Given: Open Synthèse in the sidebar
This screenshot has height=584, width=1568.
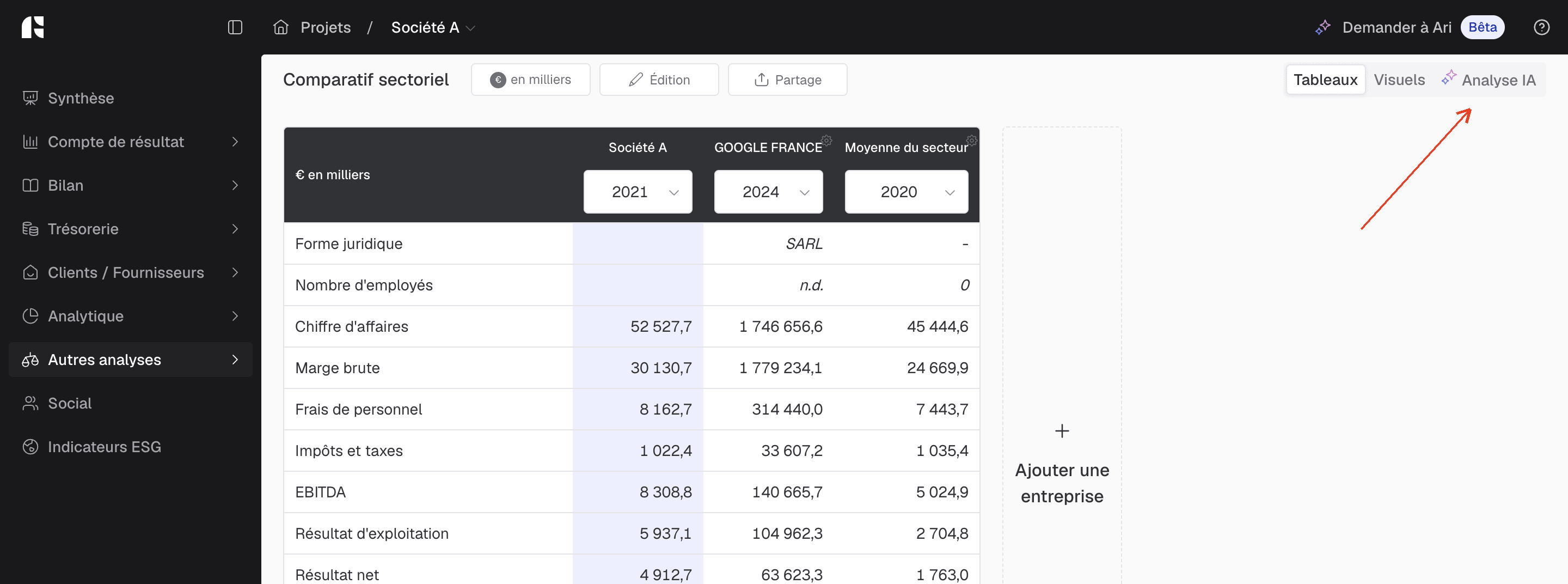Looking at the screenshot, I should pyautogui.click(x=130, y=98).
